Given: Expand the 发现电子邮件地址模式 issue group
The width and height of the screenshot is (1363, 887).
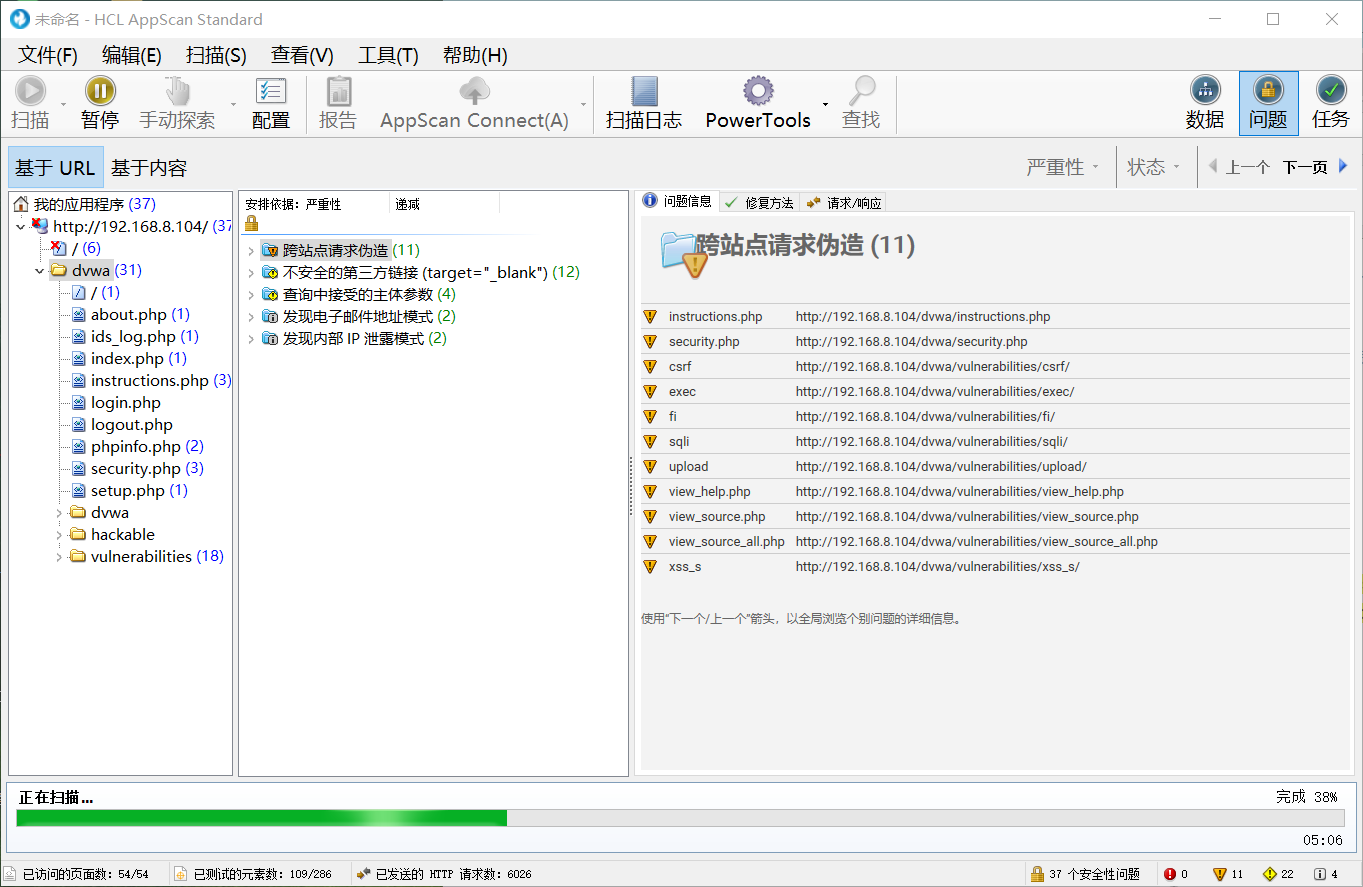Looking at the screenshot, I should (251, 316).
